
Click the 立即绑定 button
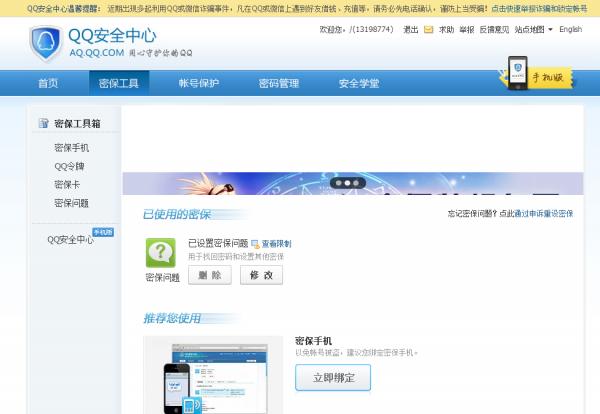333,378
